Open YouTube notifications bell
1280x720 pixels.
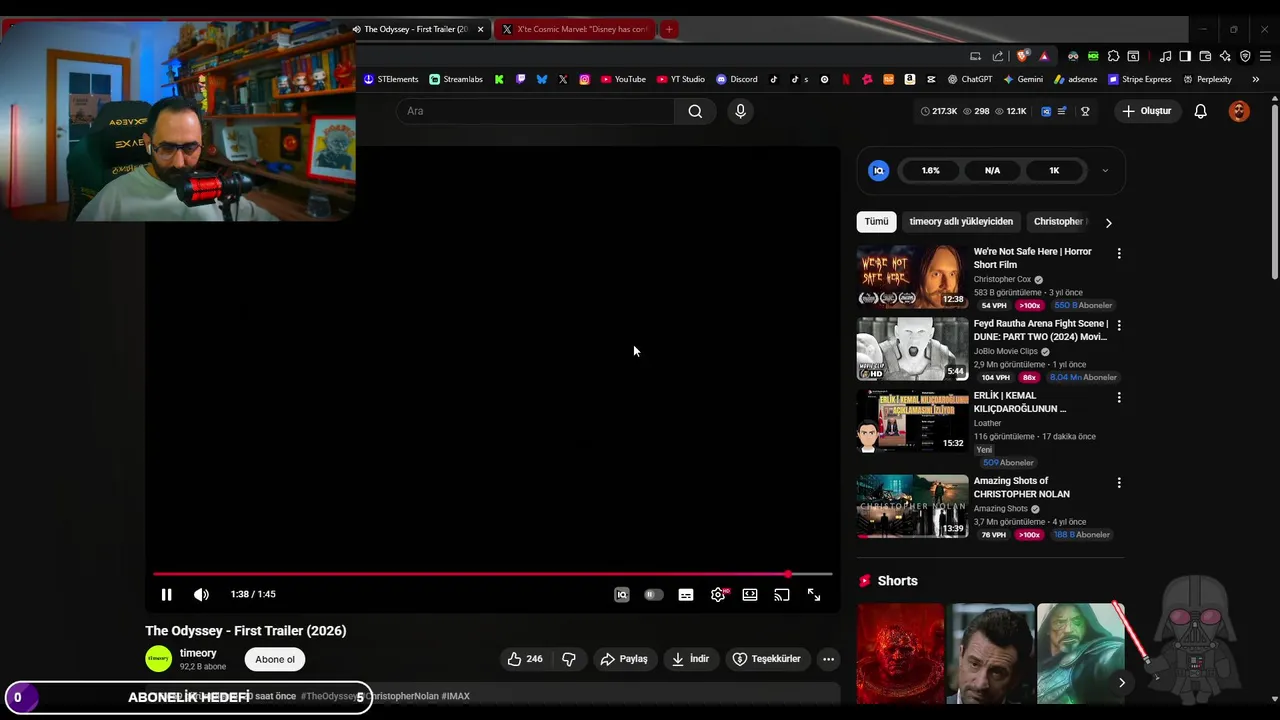(x=1201, y=111)
